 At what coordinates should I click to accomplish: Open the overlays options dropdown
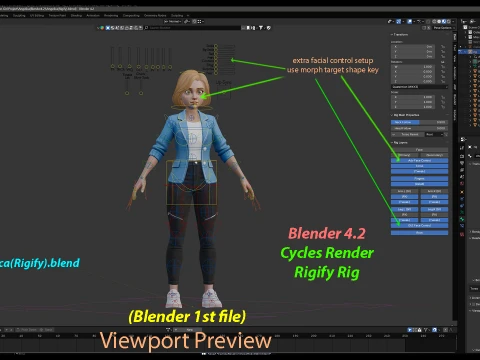click(414, 21)
